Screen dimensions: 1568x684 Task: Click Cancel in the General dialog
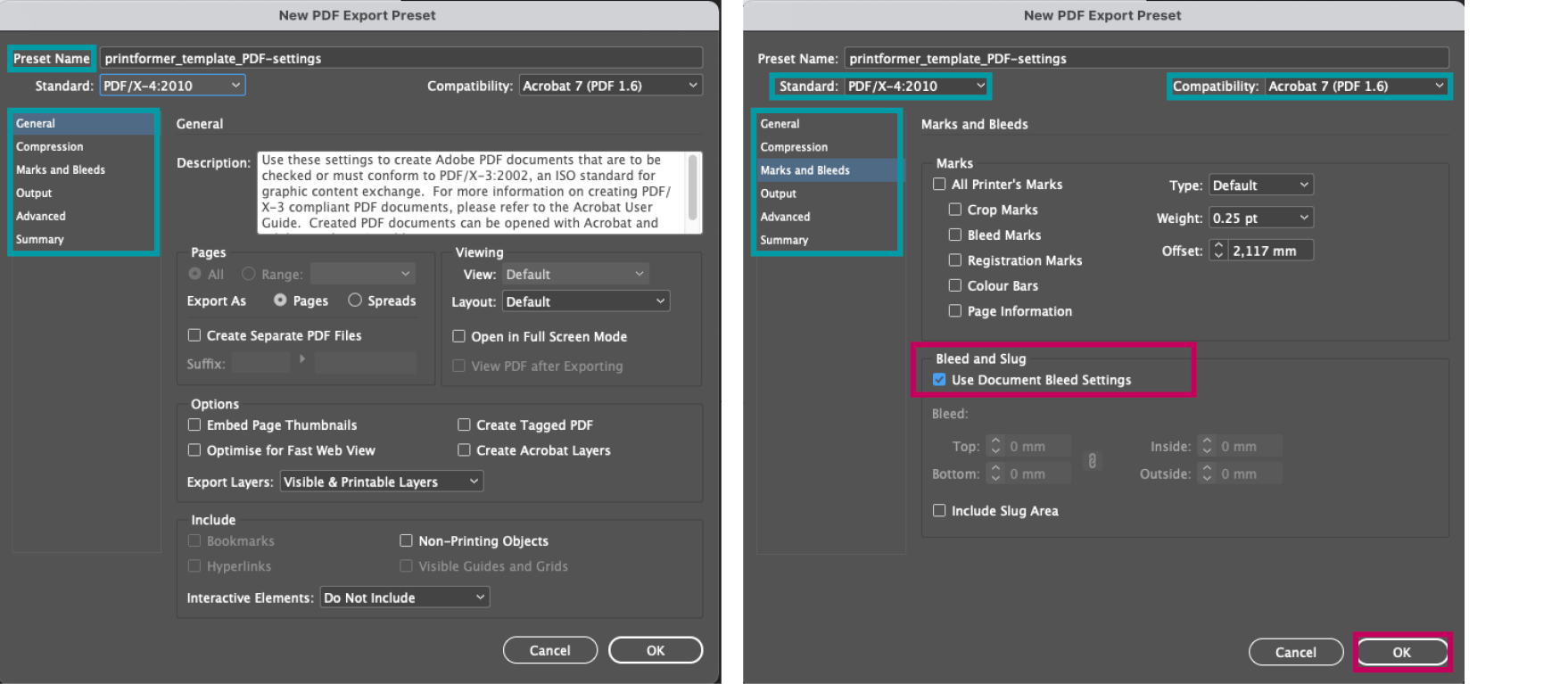549,651
